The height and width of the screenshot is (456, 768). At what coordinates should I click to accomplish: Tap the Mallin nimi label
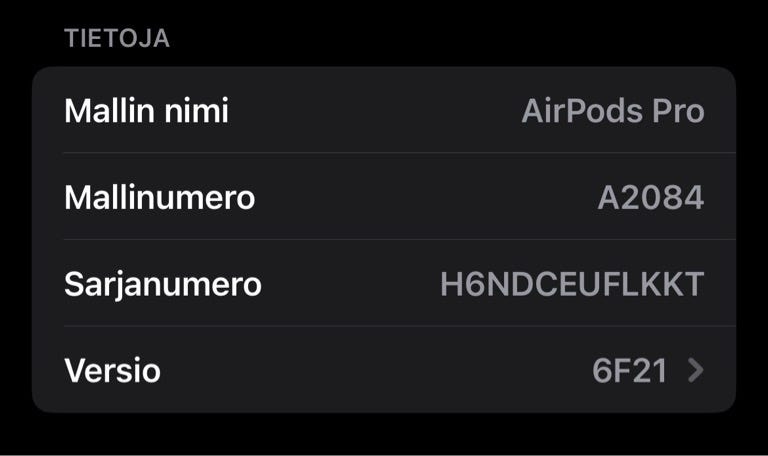146,111
